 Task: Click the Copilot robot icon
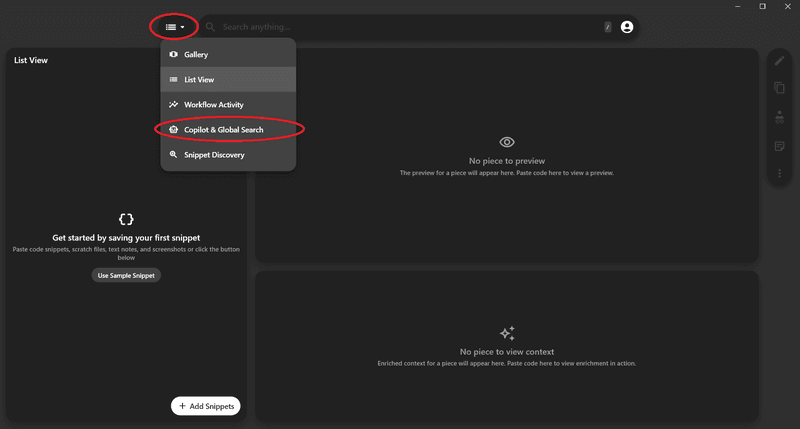[x=173, y=130]
